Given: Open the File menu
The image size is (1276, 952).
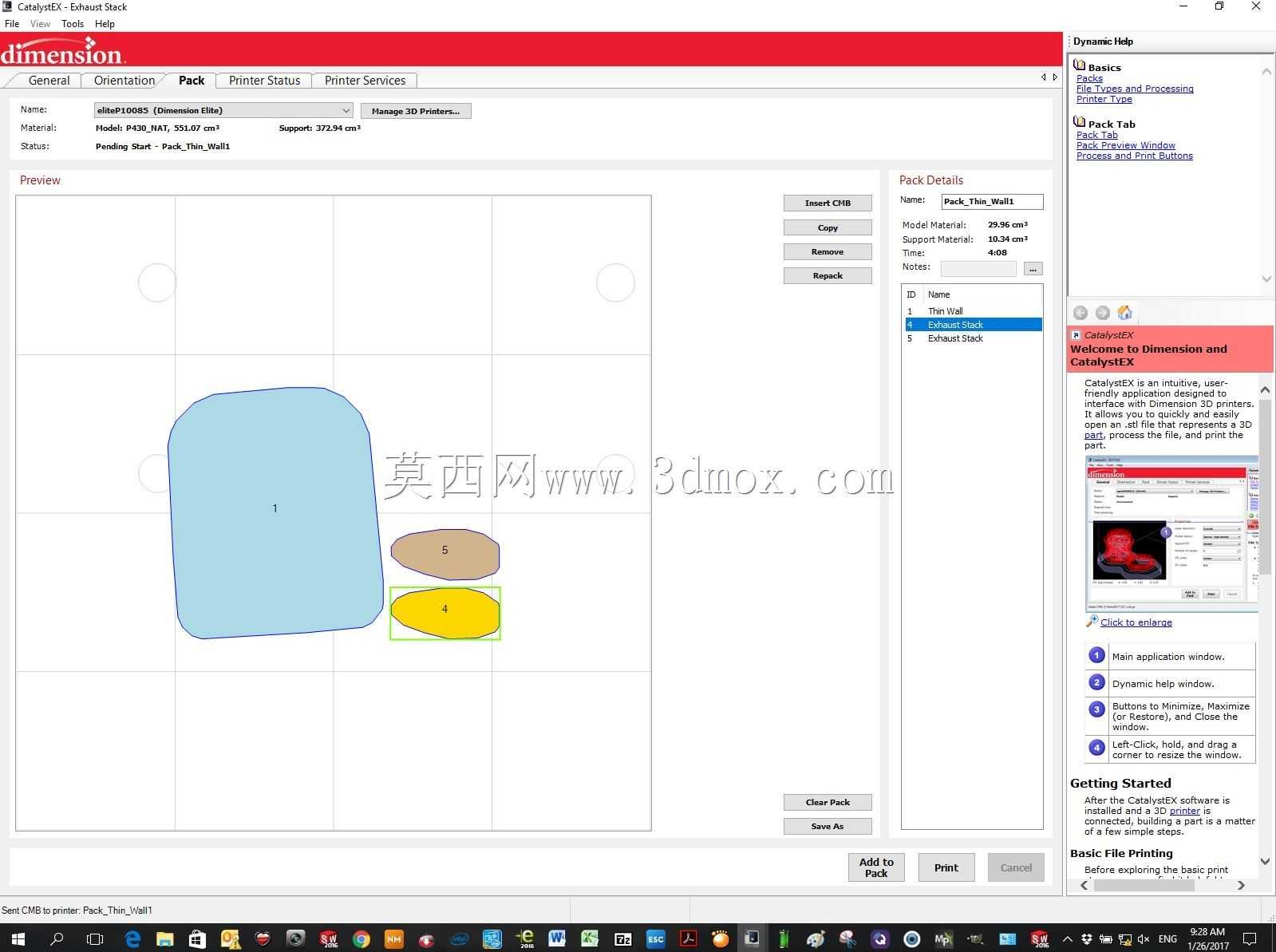Looking at the screenshot, I should [x=12, y=23].
